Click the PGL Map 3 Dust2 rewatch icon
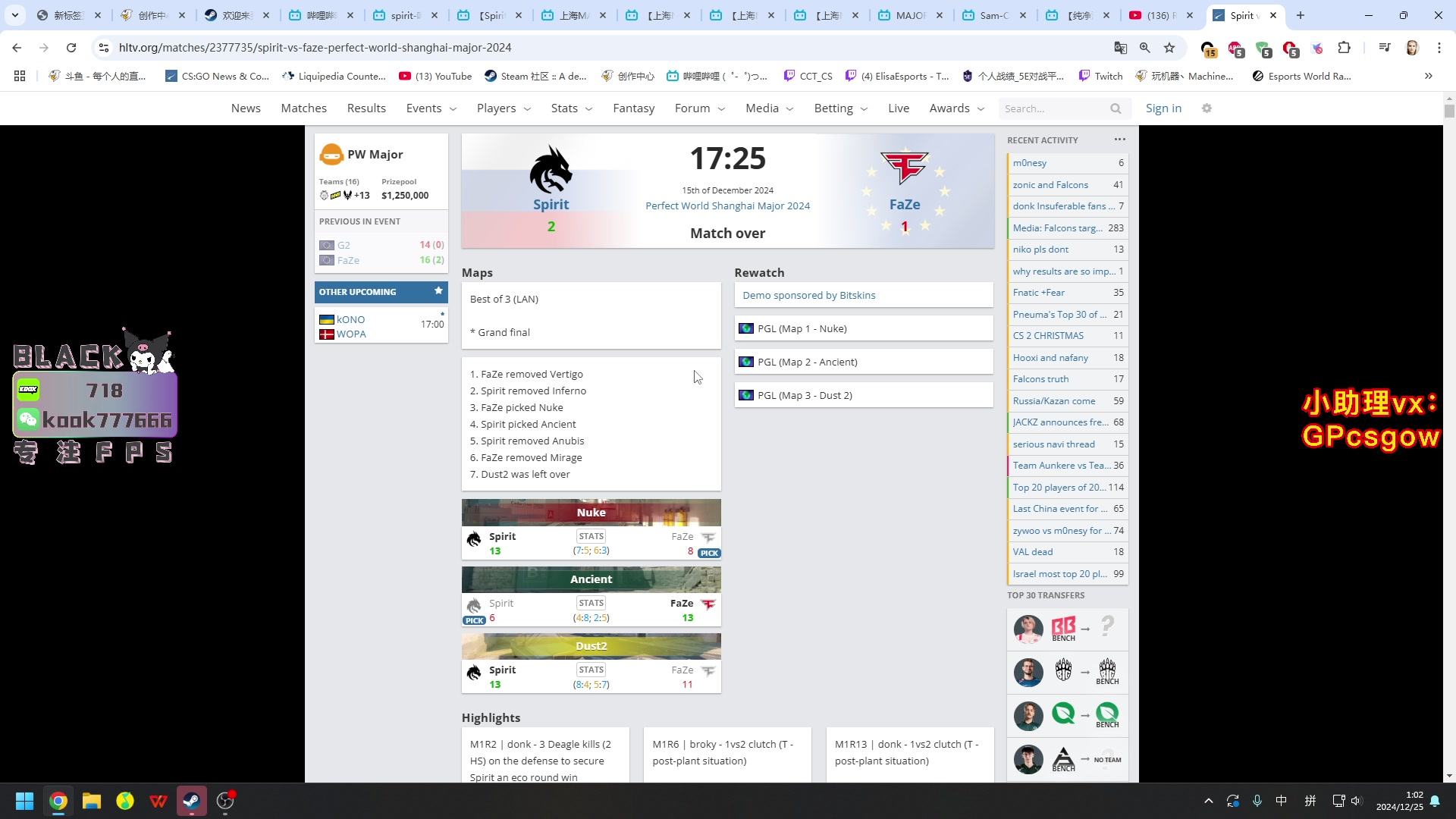This screenshot has height=819, width=1456. [748, 395]
